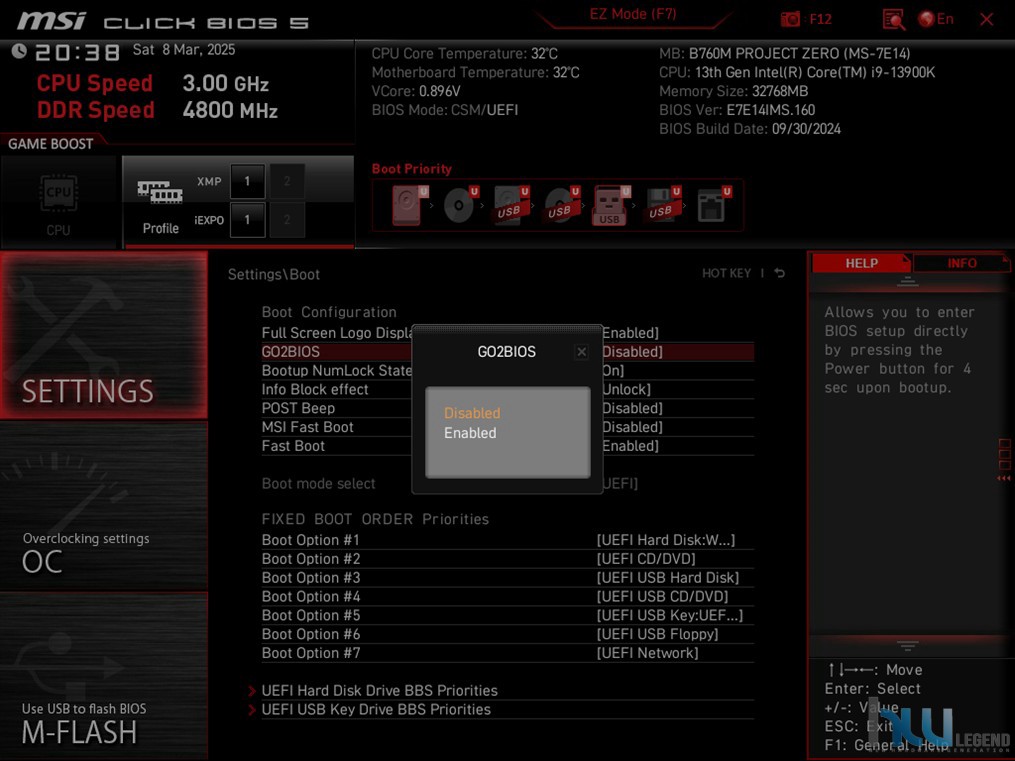Click the CPU Core Temperature reading
Screen dimensions: 1015x761
(464, 54)
